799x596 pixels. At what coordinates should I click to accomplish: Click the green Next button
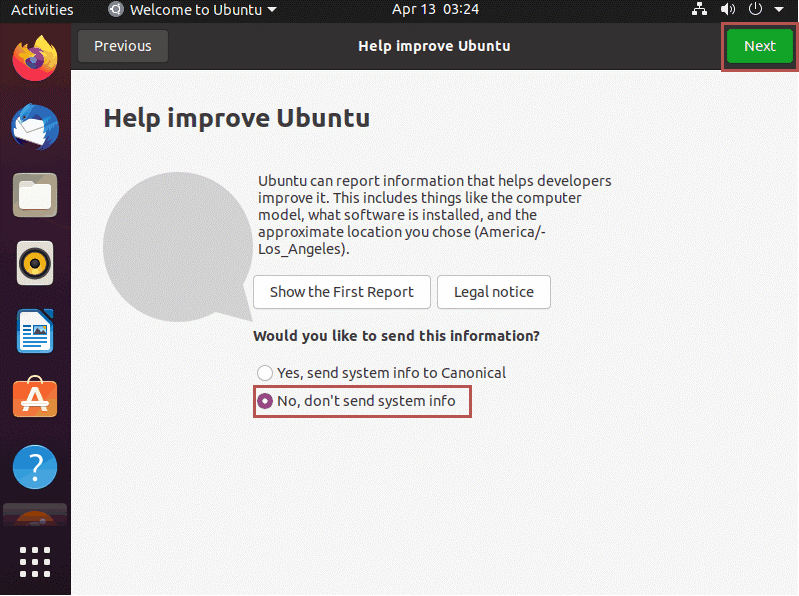(x=760, y=46)
